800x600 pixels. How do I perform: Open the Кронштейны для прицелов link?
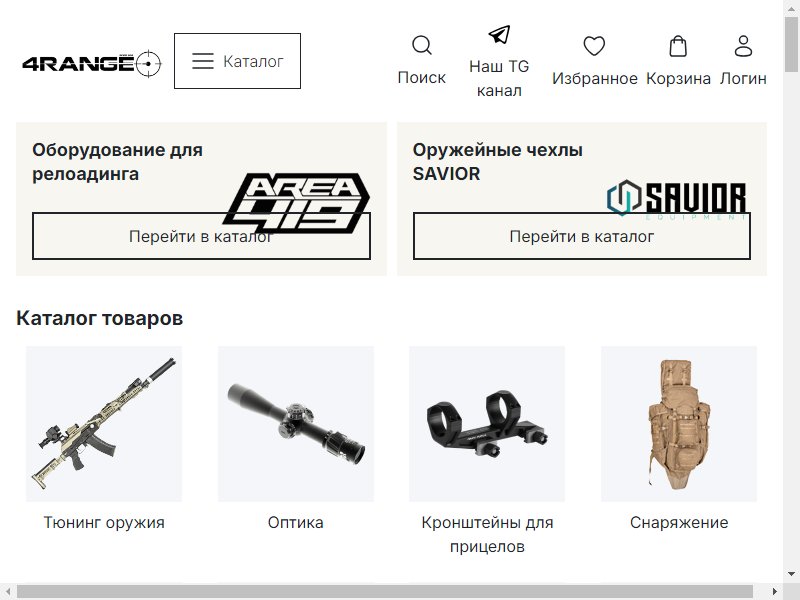click(487, 534)
